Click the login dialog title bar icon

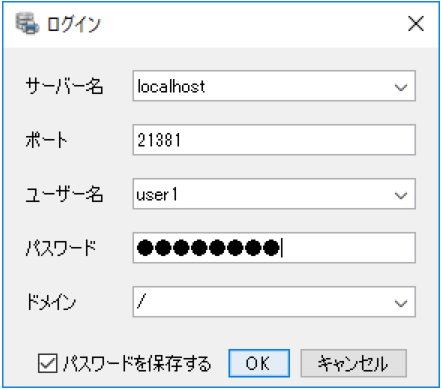27,23
